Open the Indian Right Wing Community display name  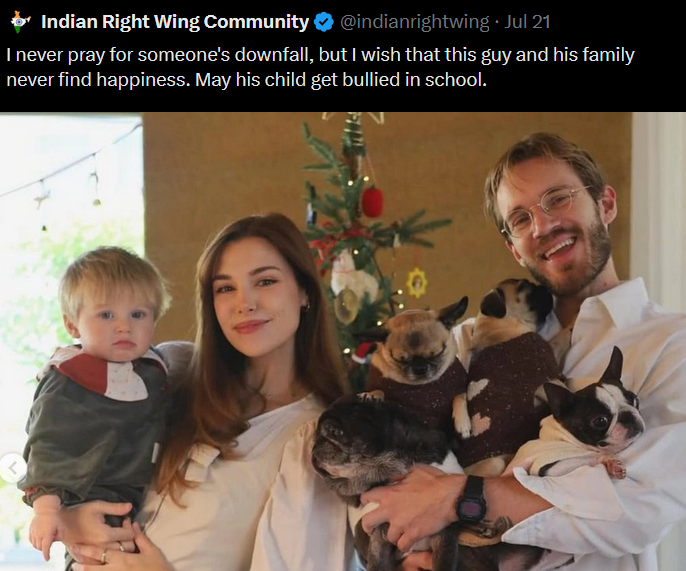click(x=175, y=21)
